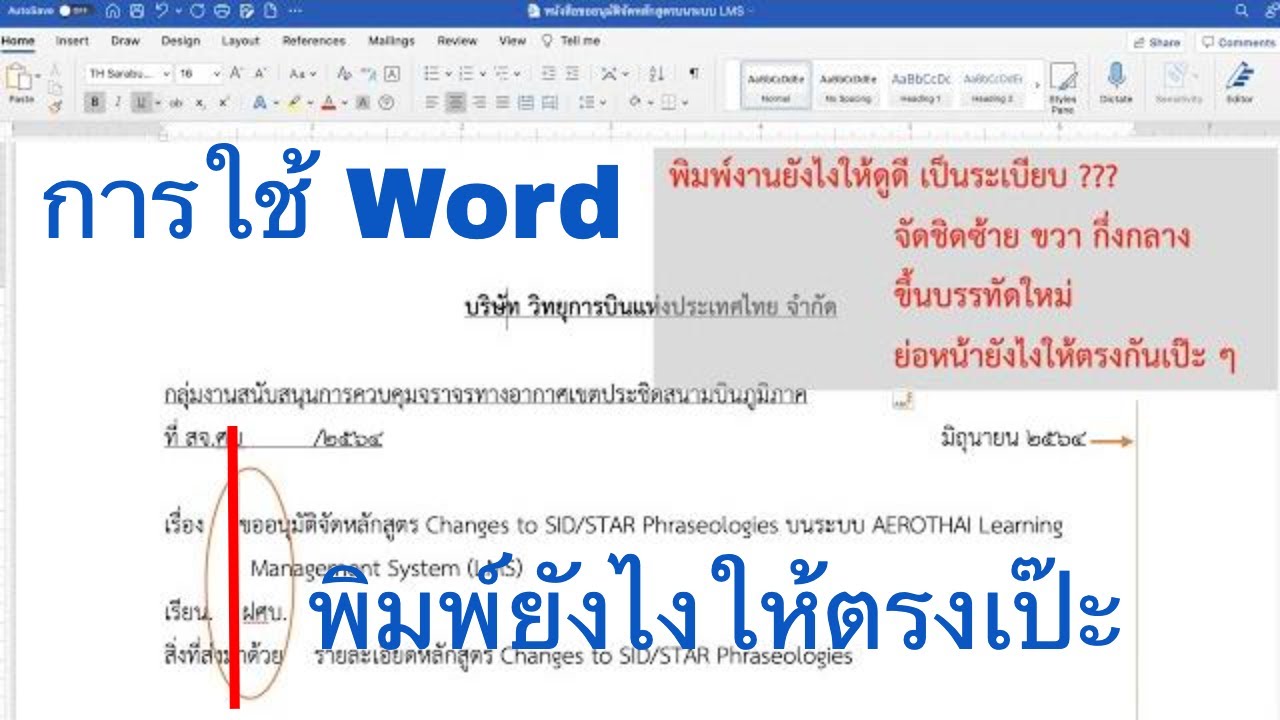The height and width of the screenshot is (720, 1280).
Task: Expand the styles gallery arrow
Action: (x=1035, y=86)
